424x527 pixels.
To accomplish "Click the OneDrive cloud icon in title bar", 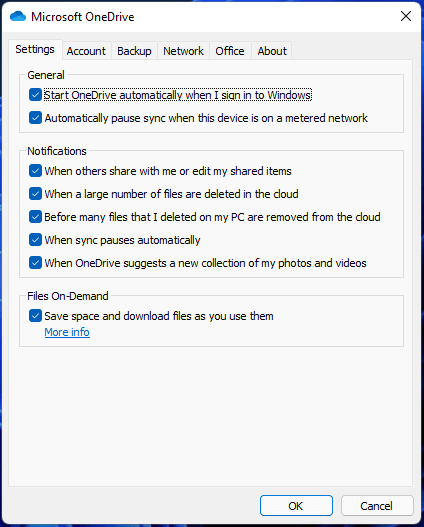I will [18, 16].
